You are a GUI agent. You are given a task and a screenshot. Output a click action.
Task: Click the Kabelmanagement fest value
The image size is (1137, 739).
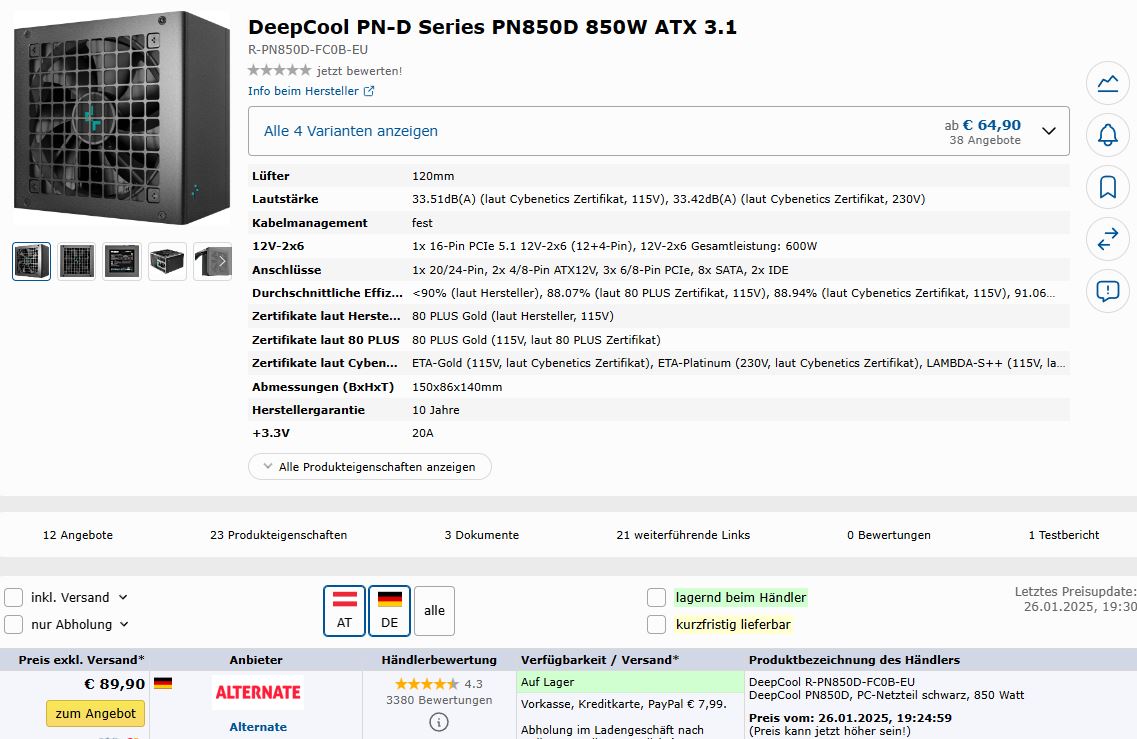pos(422,223)
